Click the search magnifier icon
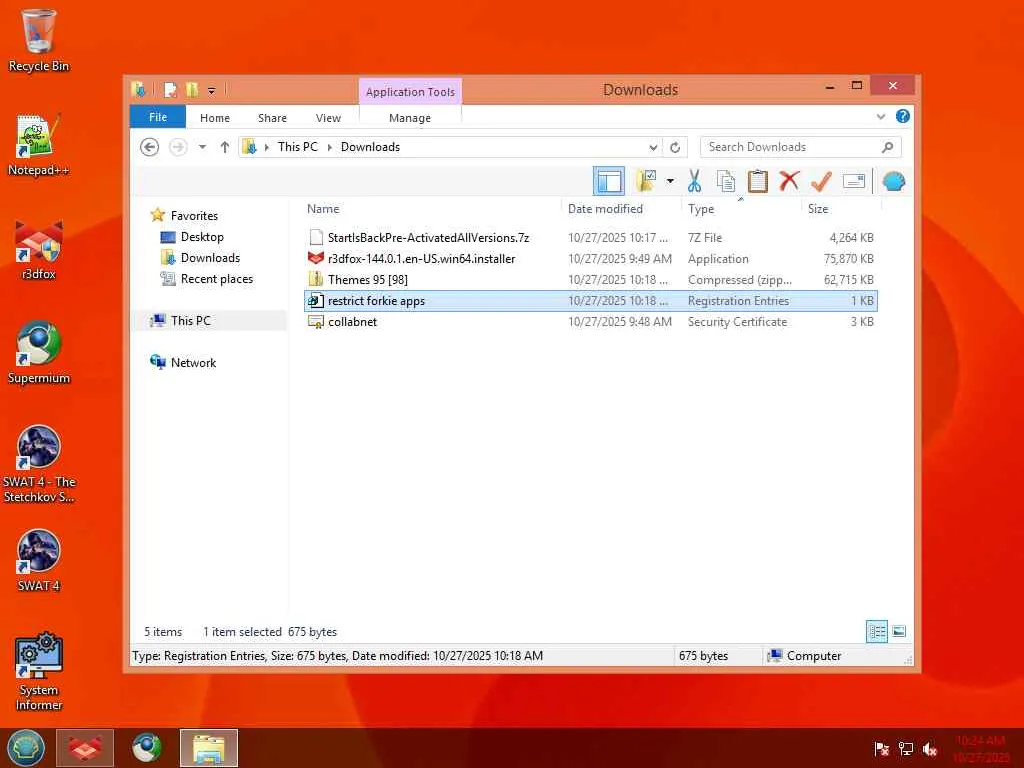Screen dimensions: 1024x768 [x=888, y=147]
